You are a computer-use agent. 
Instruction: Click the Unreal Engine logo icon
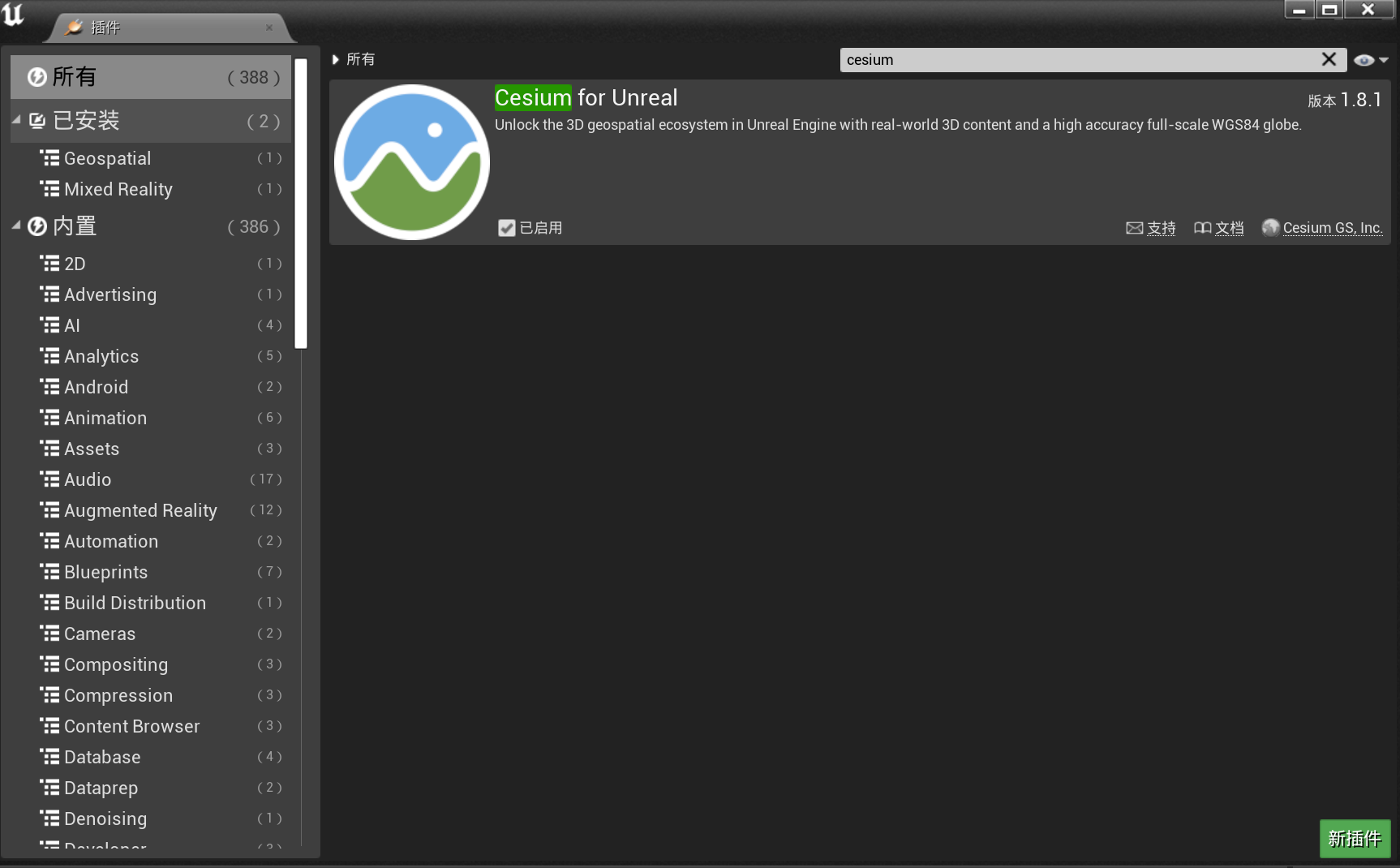[14, 14]
